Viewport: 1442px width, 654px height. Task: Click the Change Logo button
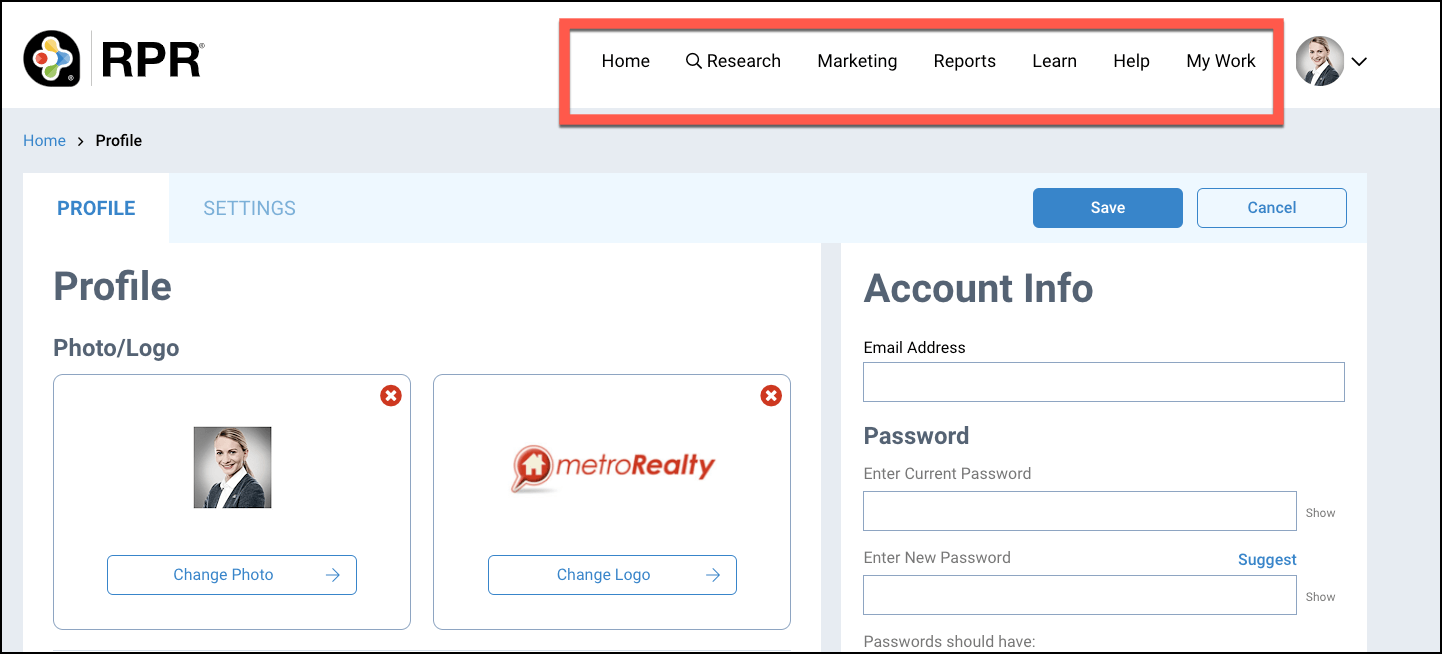pyautogui.click(x=612, y=575)
